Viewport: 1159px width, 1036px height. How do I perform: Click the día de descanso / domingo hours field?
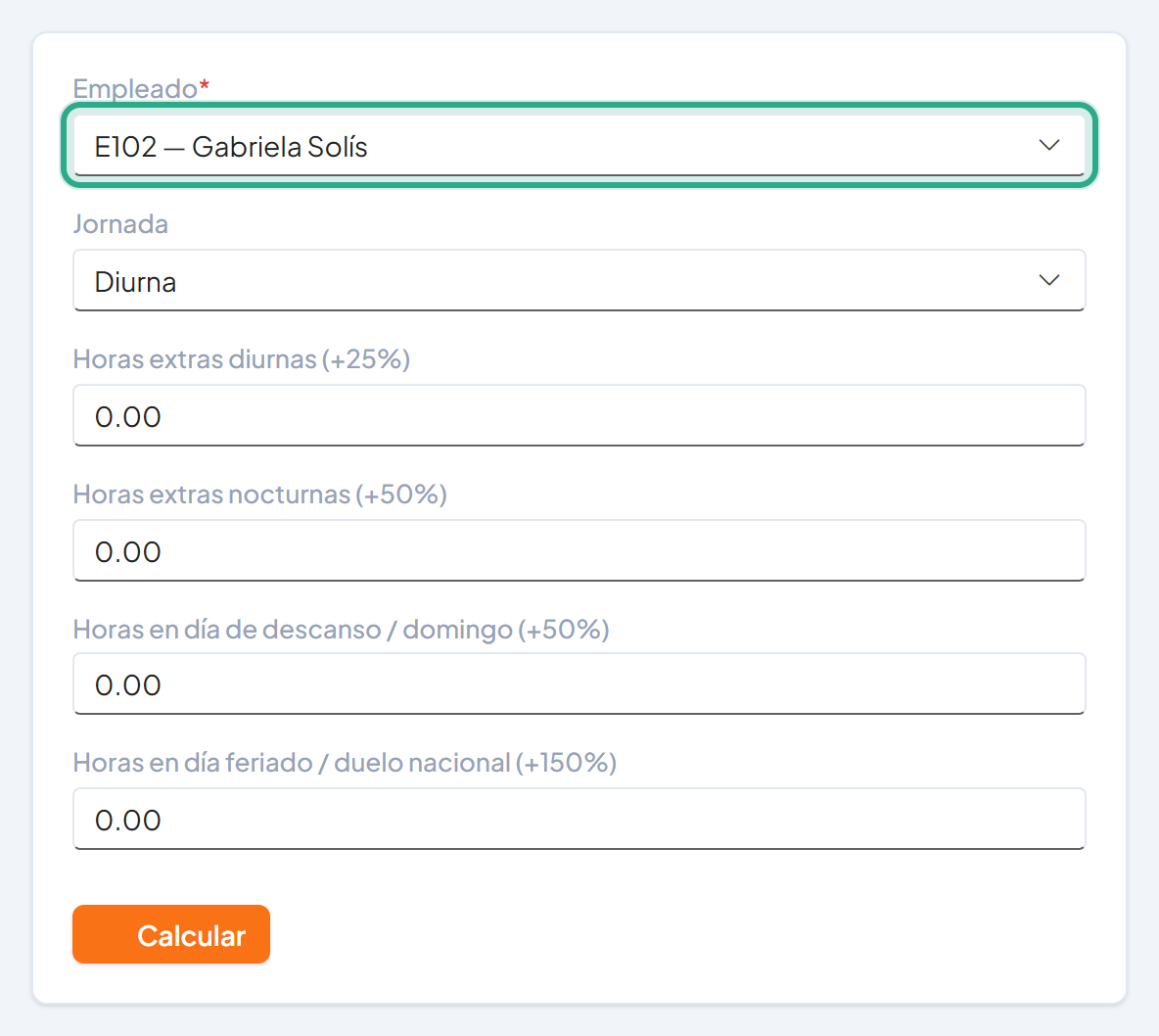(x=579, y=684)
